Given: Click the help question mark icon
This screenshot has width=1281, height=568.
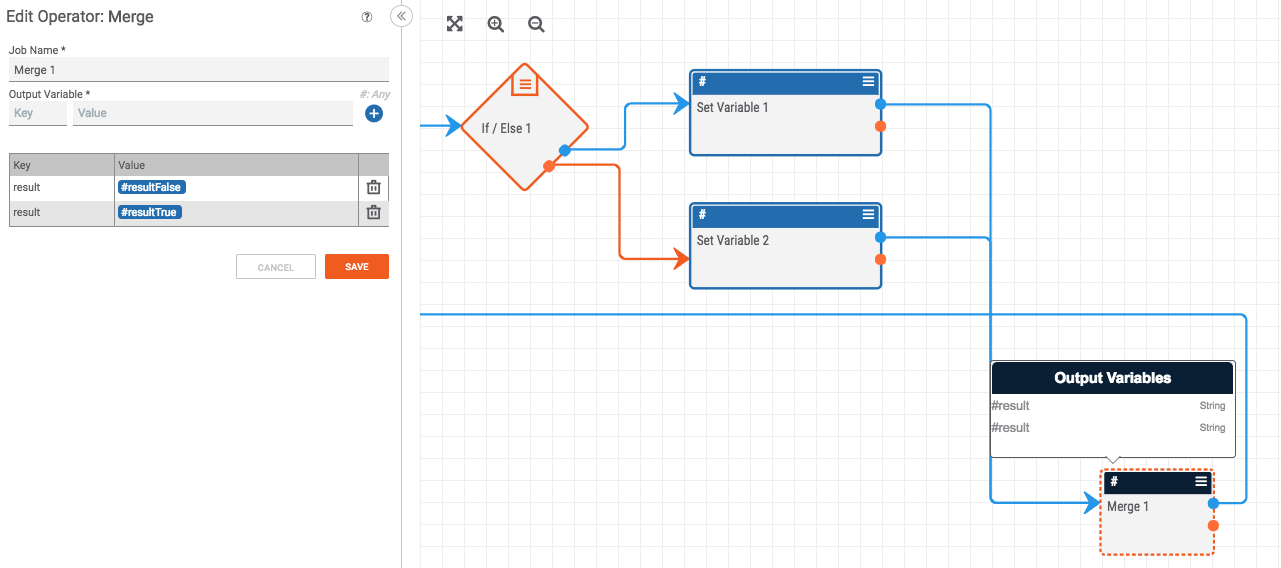Looking at the screenshot, I should pyautogui.click(x=367, y=17).
